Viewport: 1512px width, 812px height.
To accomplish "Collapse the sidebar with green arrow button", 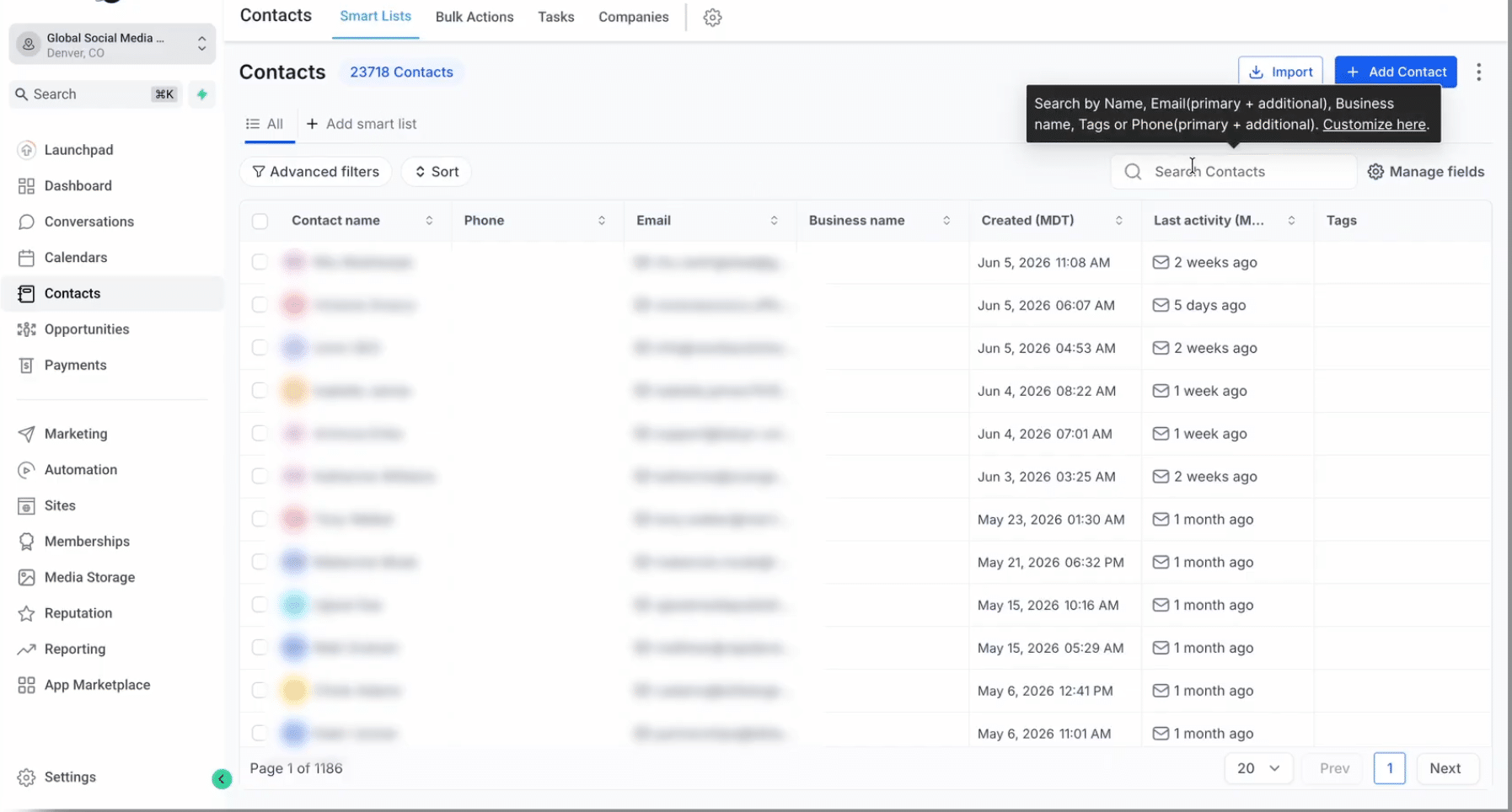I will (222, 779).
